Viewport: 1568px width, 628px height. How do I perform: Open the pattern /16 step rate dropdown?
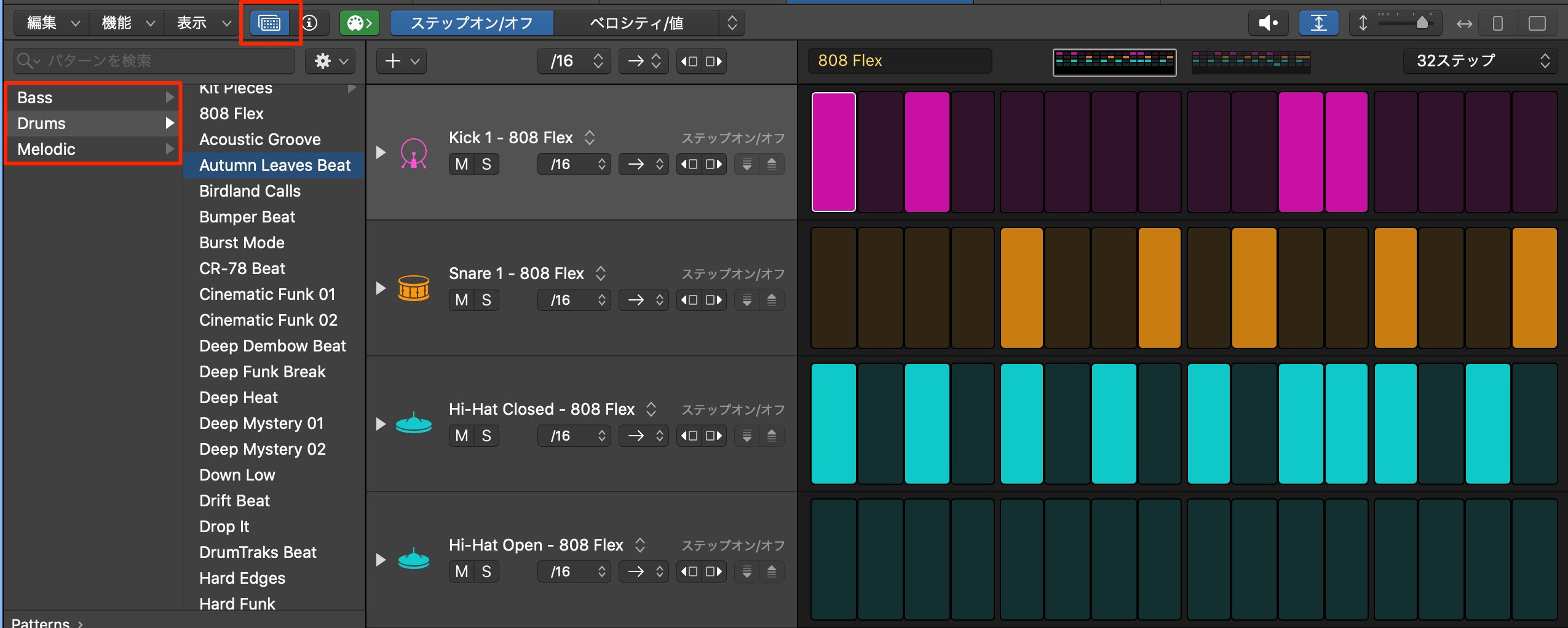pyautogui.click(x=574, y=61)
